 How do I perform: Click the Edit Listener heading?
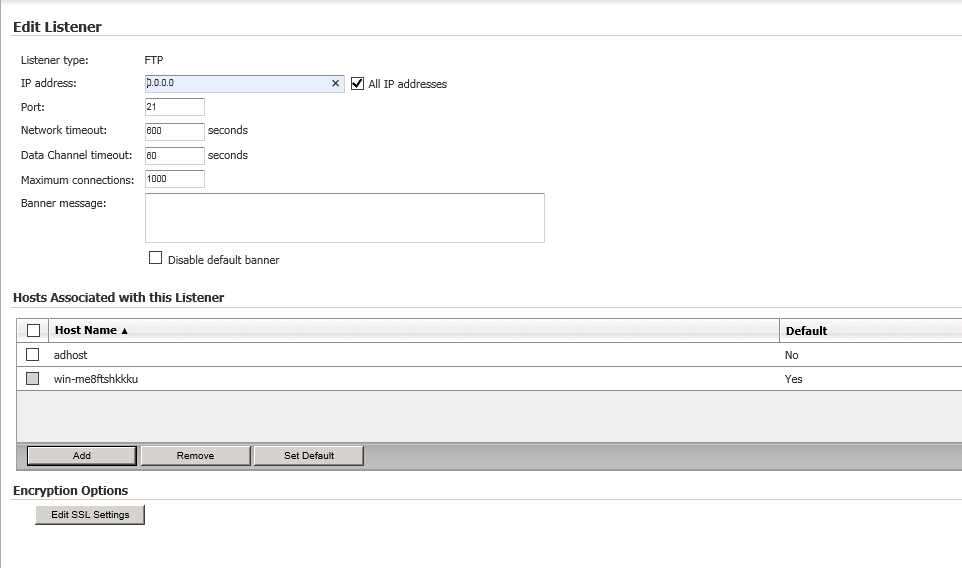tap(57, 27)
